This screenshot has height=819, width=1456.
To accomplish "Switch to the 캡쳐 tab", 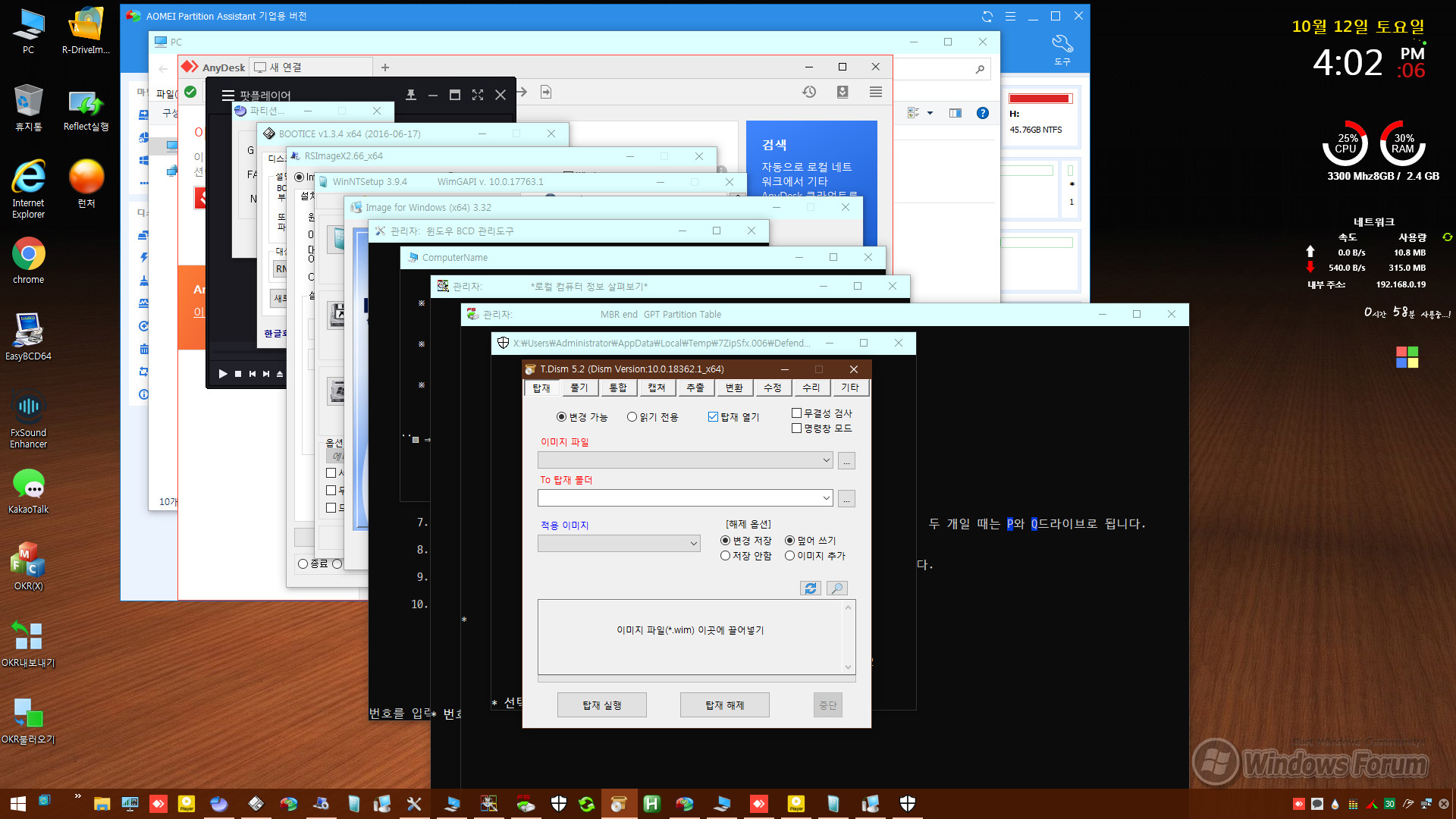I will tap(657, 388).
